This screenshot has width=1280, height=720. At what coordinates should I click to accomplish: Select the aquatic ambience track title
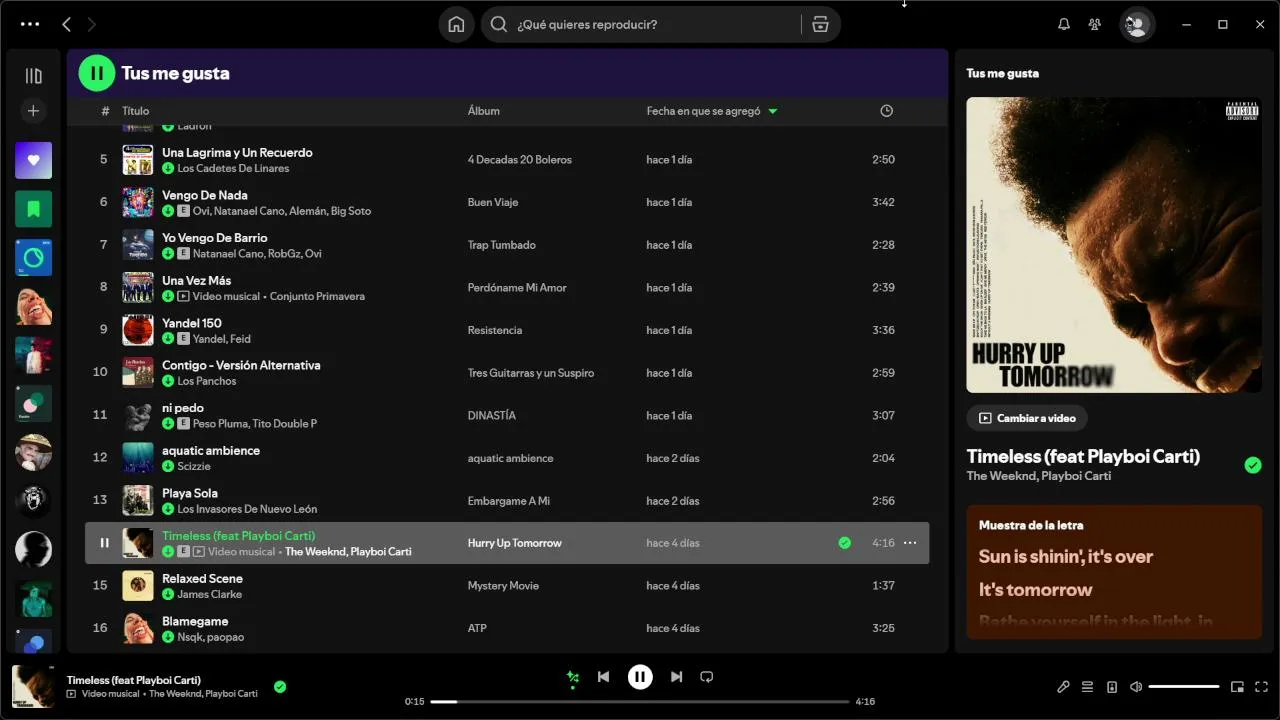(x=211, y=451)
